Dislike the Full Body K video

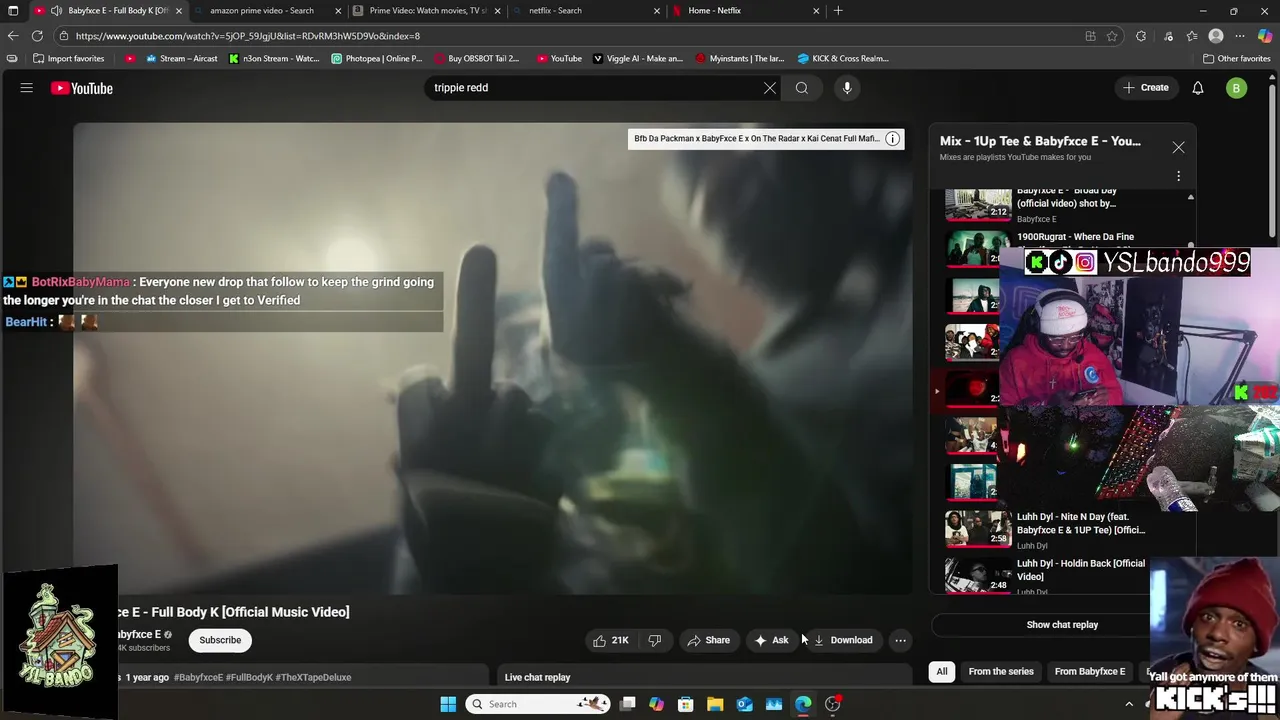click(655, 640)
